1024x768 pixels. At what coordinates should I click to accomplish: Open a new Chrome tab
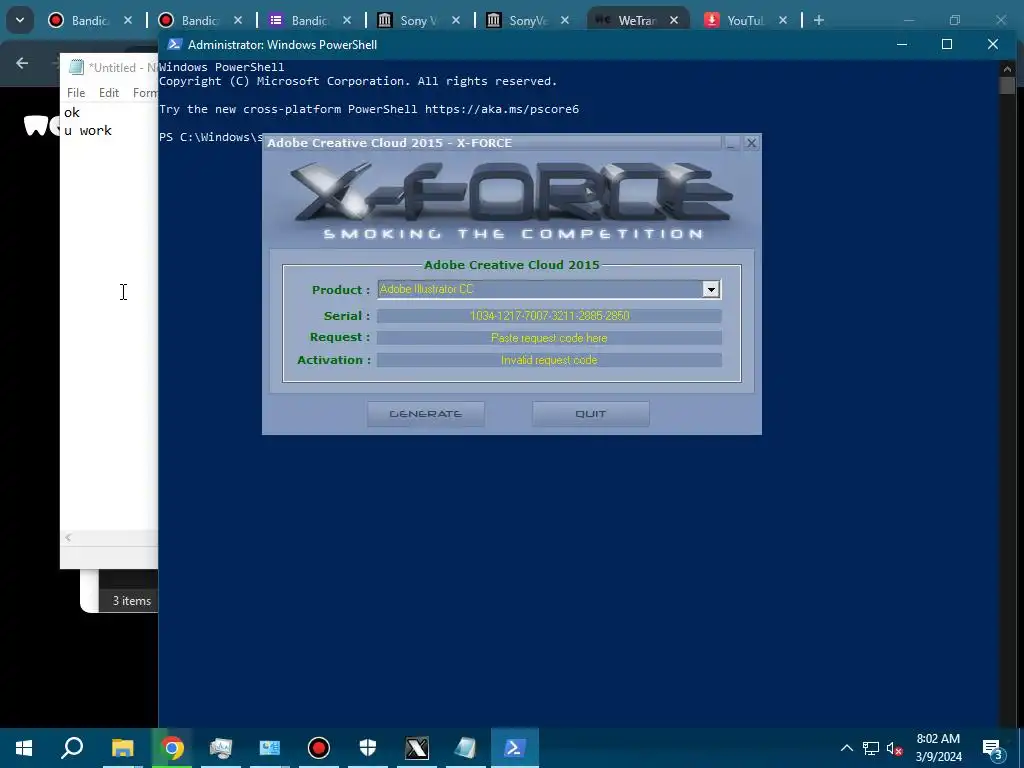tap(818, 20)
